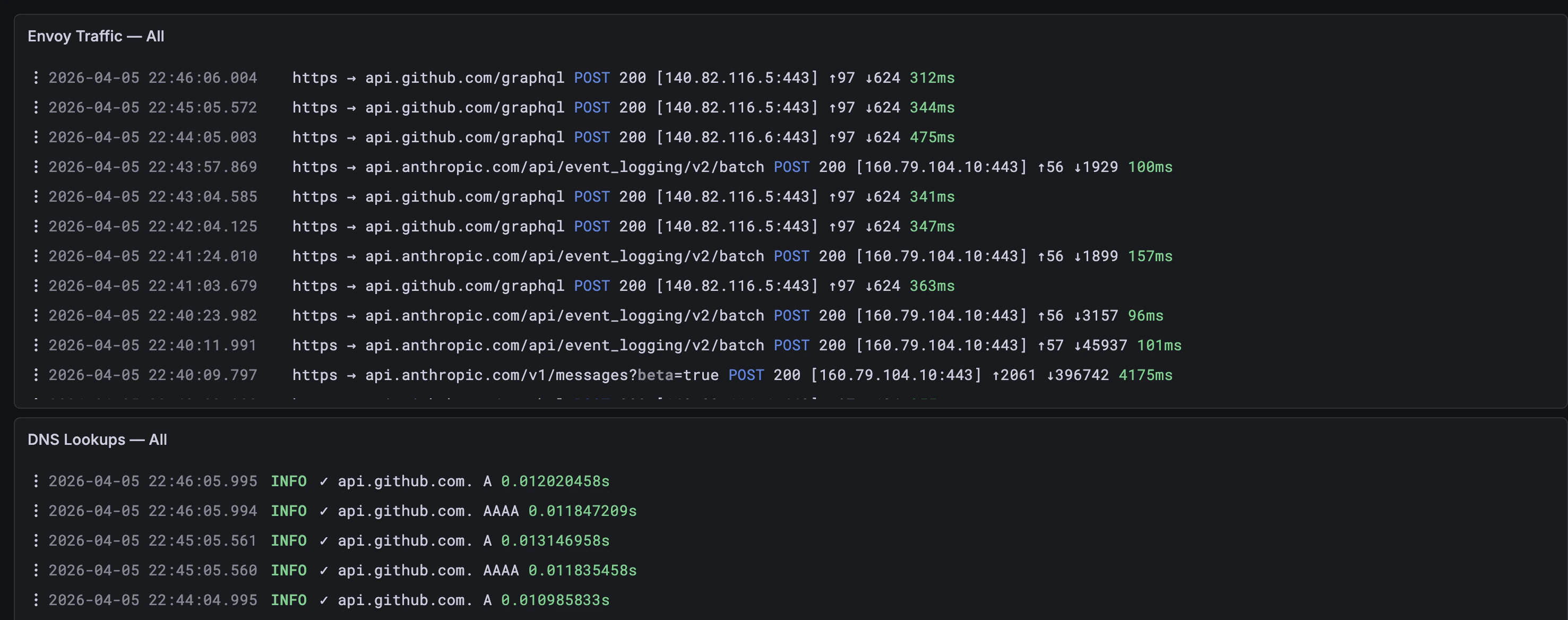This screenshot has height=620, width=1568.
Task: Select the 101ms duration value
Action: [1159, 346]
